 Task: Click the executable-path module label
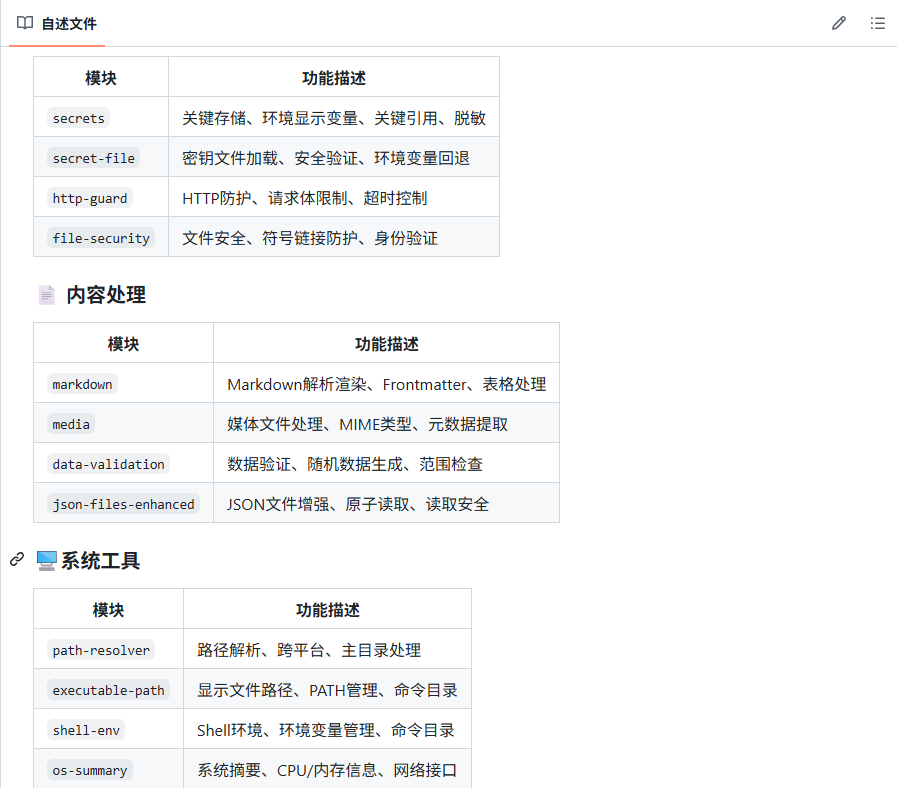pos(108,690)
